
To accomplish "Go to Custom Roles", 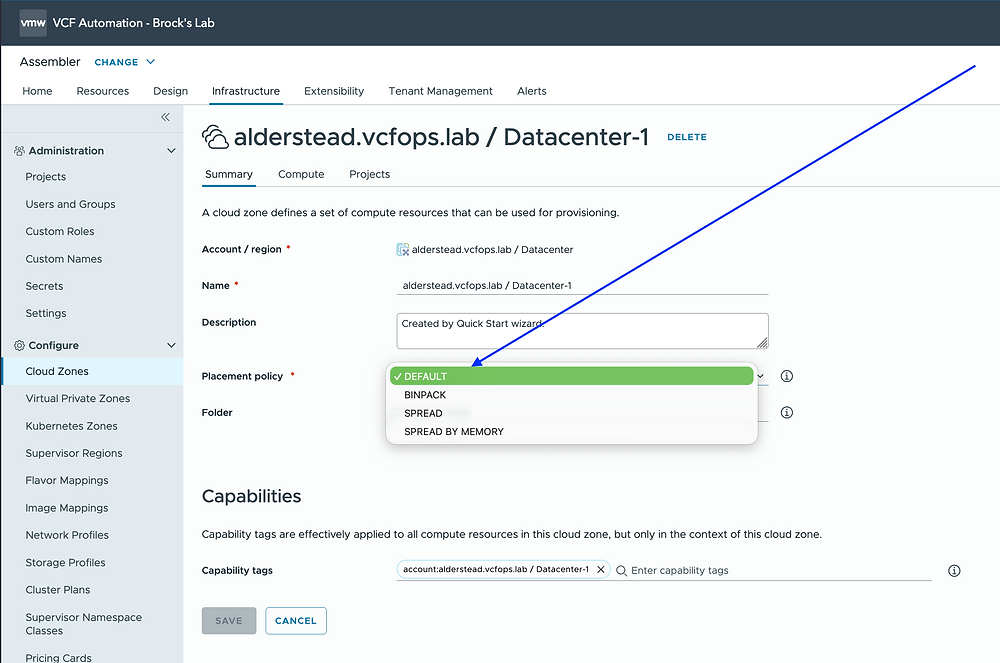I will 59,231.
